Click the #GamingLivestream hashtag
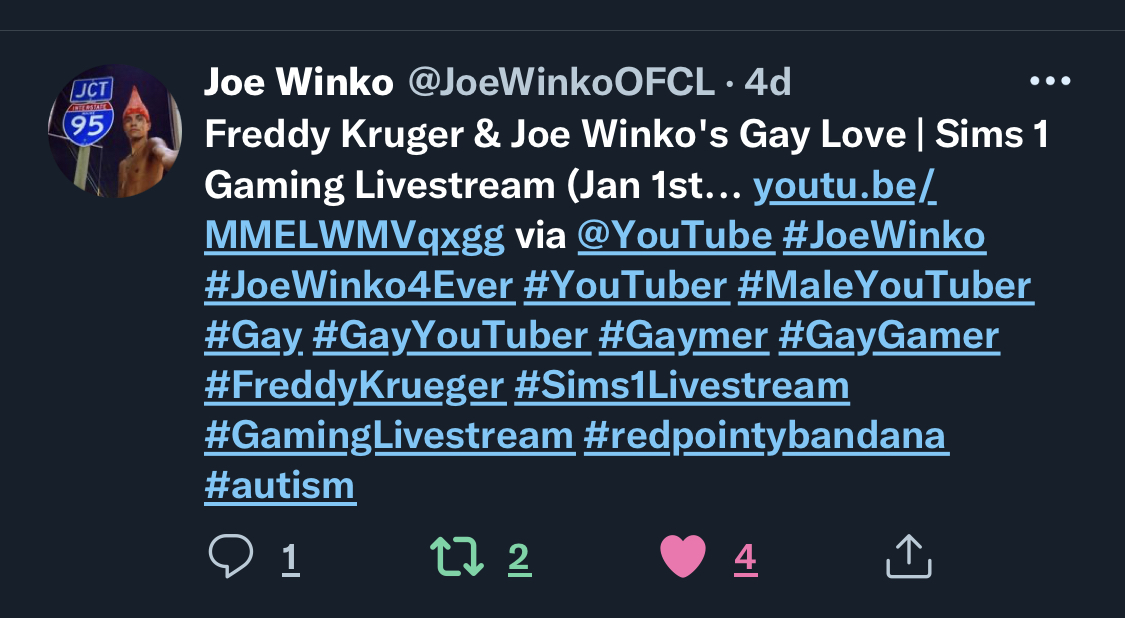1125x618 pixels. [389, 436]
